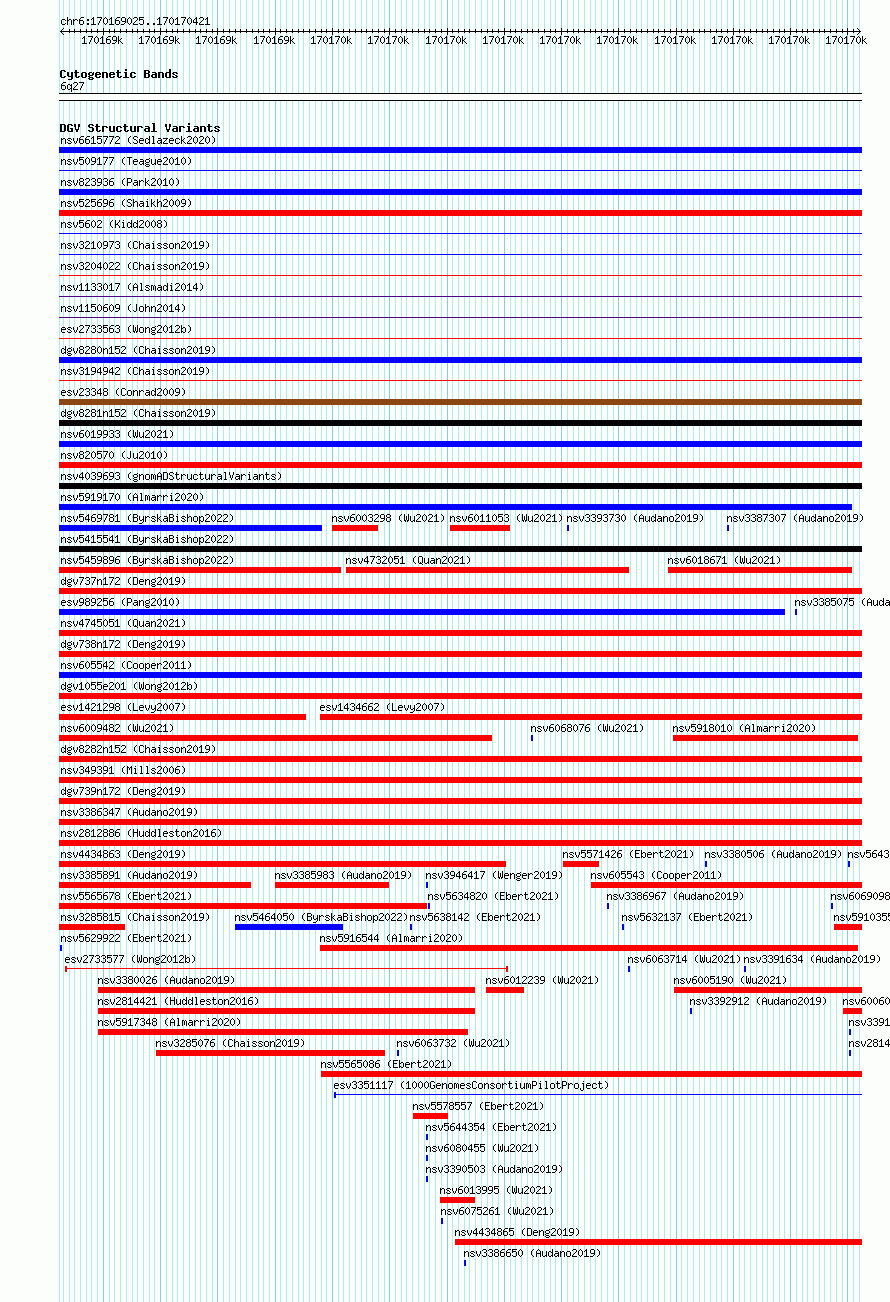Select the 6q27 cytogenetic band label
The image size is (890, 1302).
click(72, 86)
